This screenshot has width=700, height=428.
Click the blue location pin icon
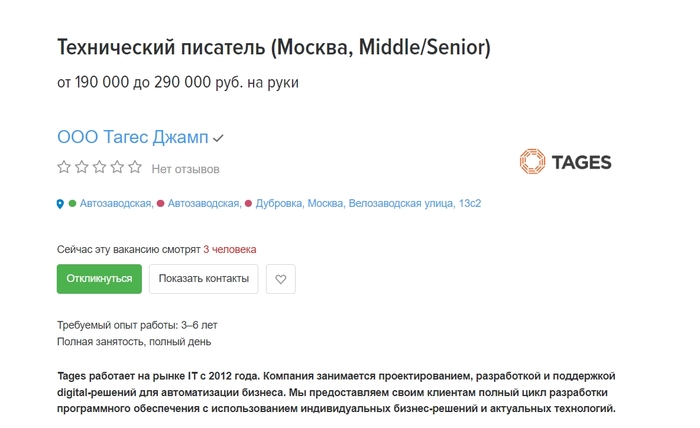(60, 204)
